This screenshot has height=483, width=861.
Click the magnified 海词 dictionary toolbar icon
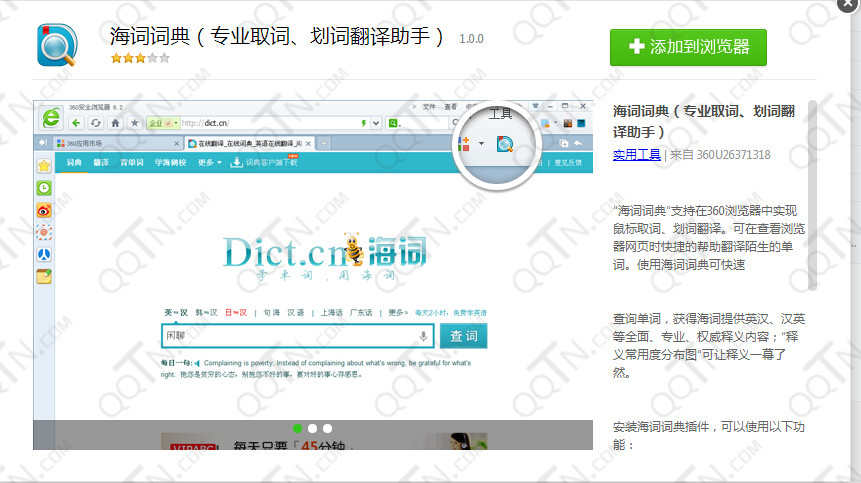505,144
